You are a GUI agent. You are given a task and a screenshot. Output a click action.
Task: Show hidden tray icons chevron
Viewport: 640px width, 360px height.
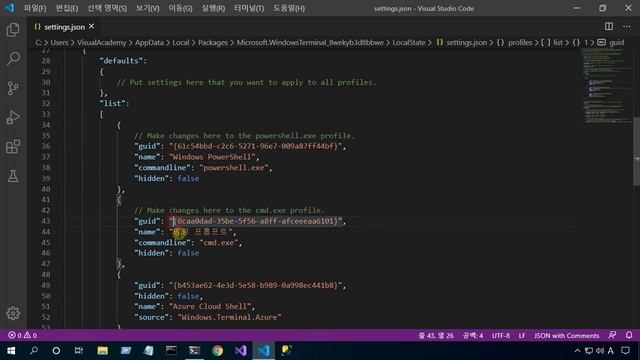coord(577,351)
